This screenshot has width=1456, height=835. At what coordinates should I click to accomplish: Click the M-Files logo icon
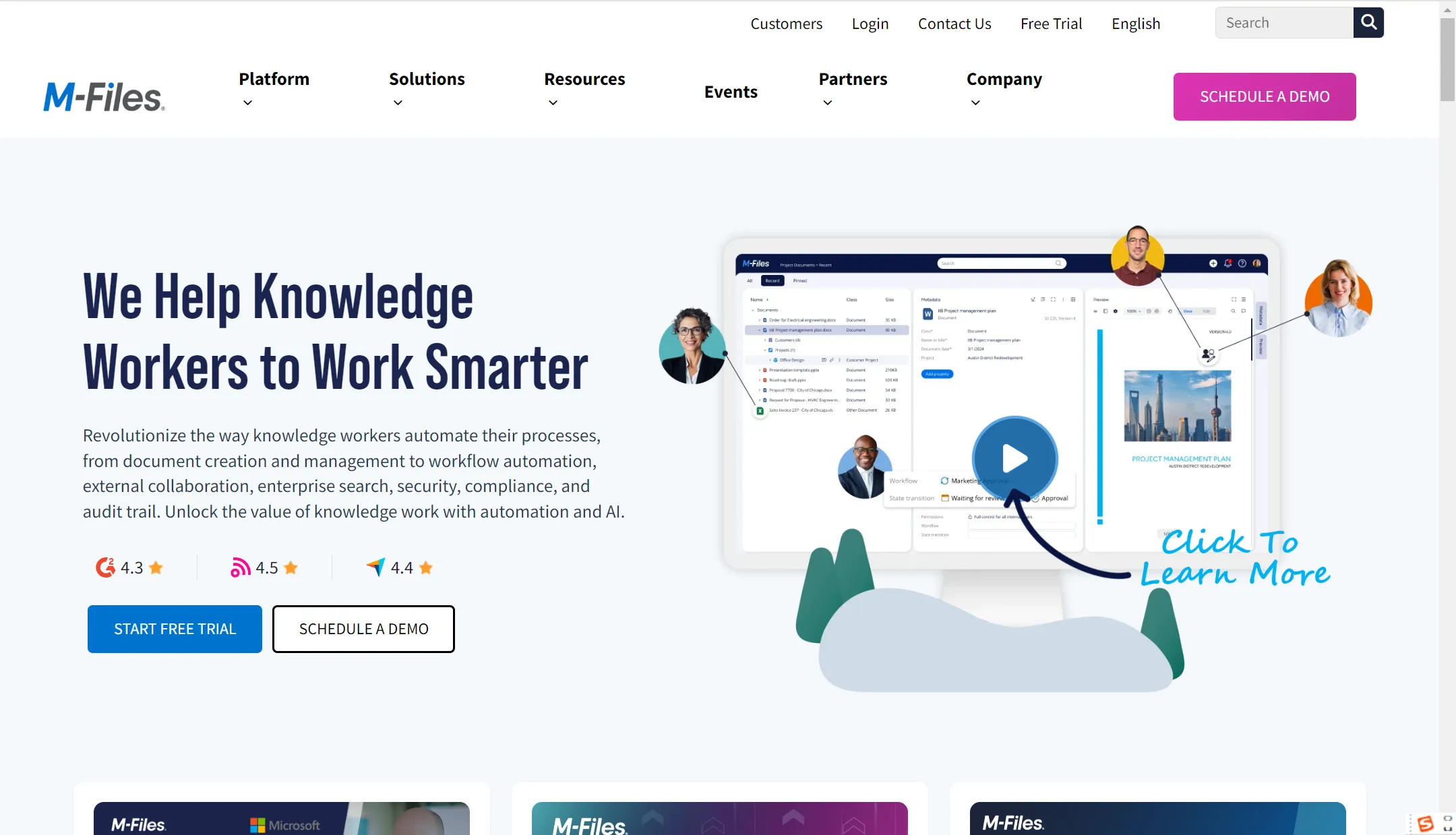tap(104, 96)
